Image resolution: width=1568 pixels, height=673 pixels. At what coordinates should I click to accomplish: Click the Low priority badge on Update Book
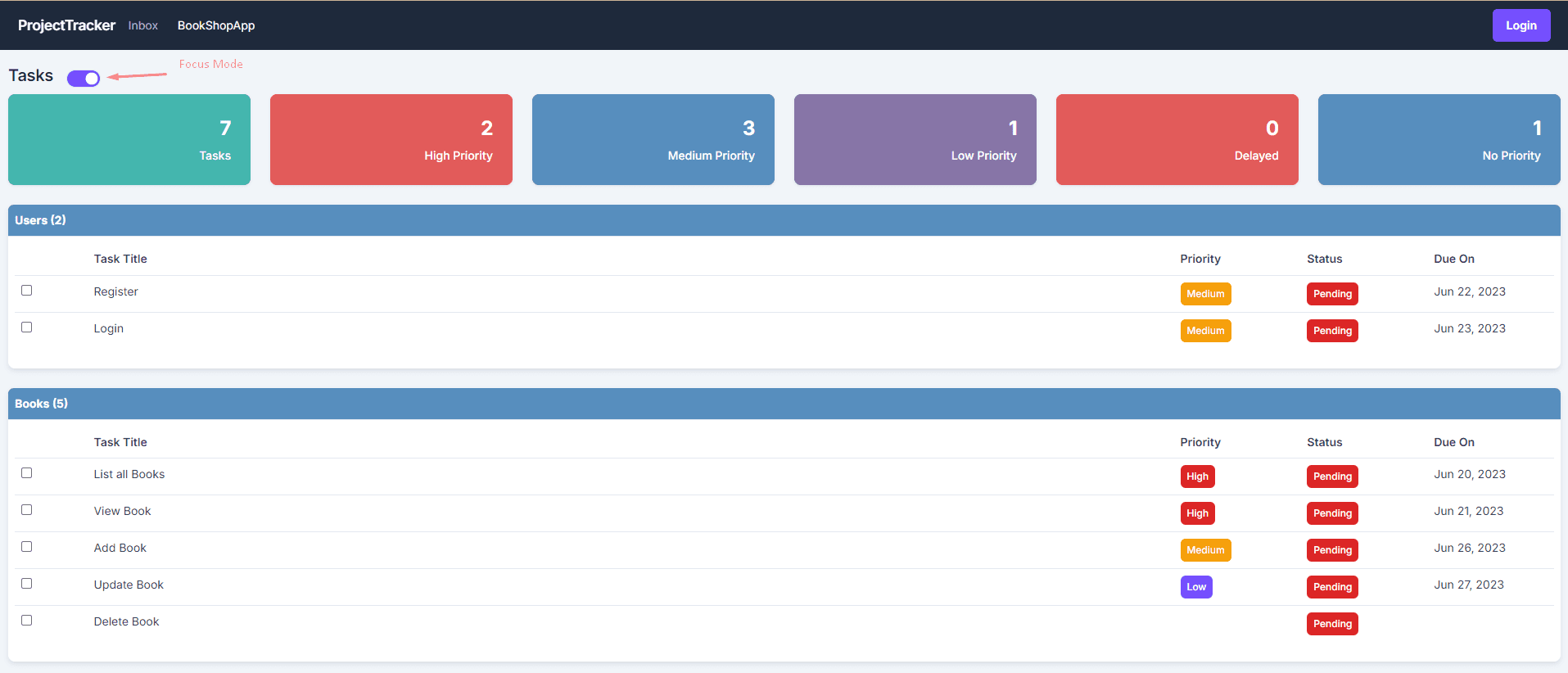point(1195,587)
